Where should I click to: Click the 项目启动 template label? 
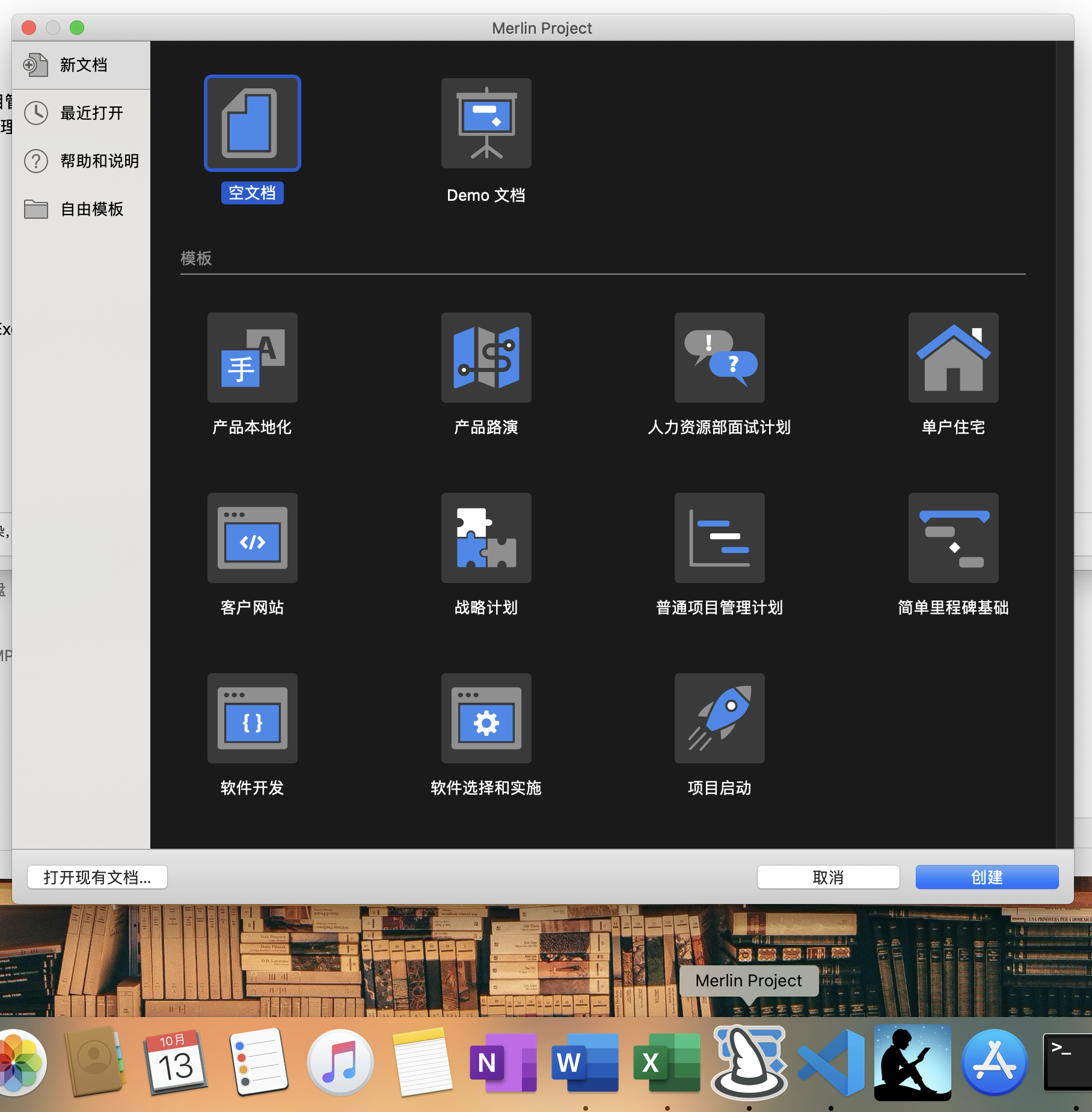pos(719,788)
